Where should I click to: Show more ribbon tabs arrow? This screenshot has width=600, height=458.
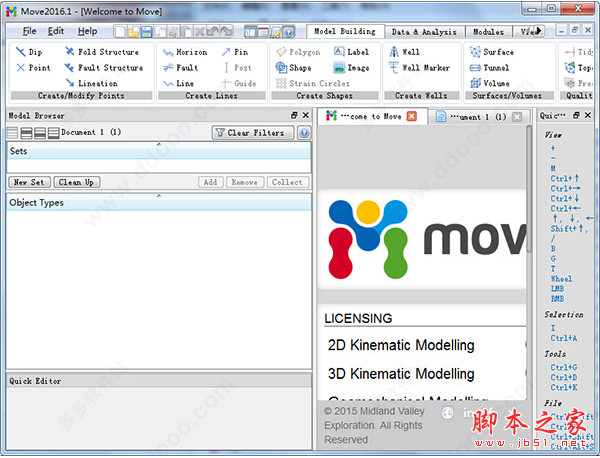539,31
